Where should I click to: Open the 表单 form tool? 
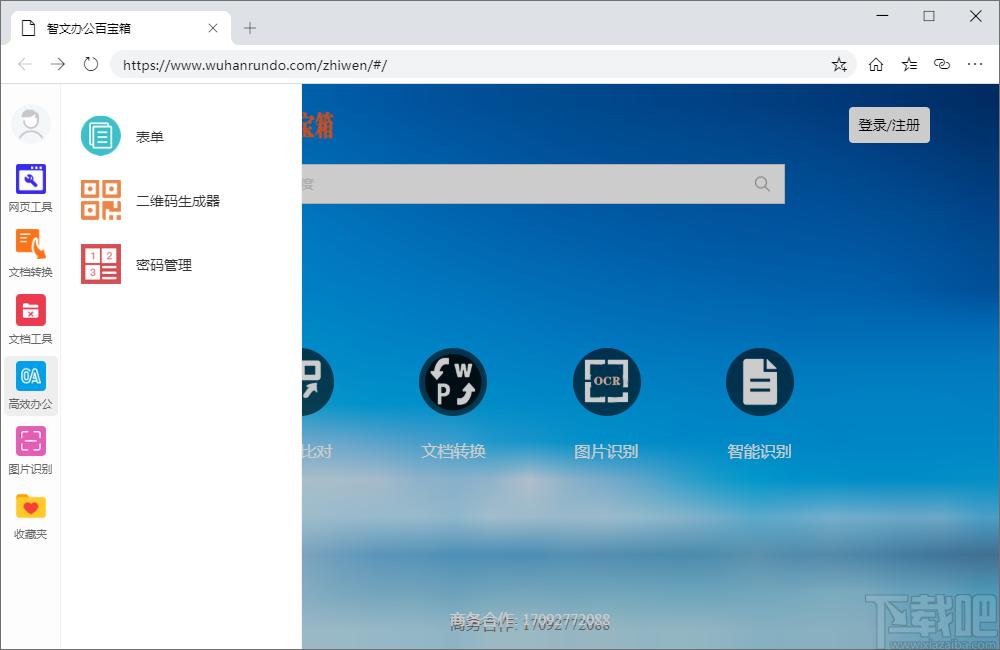pyautogui.click(x=122, y=136)
